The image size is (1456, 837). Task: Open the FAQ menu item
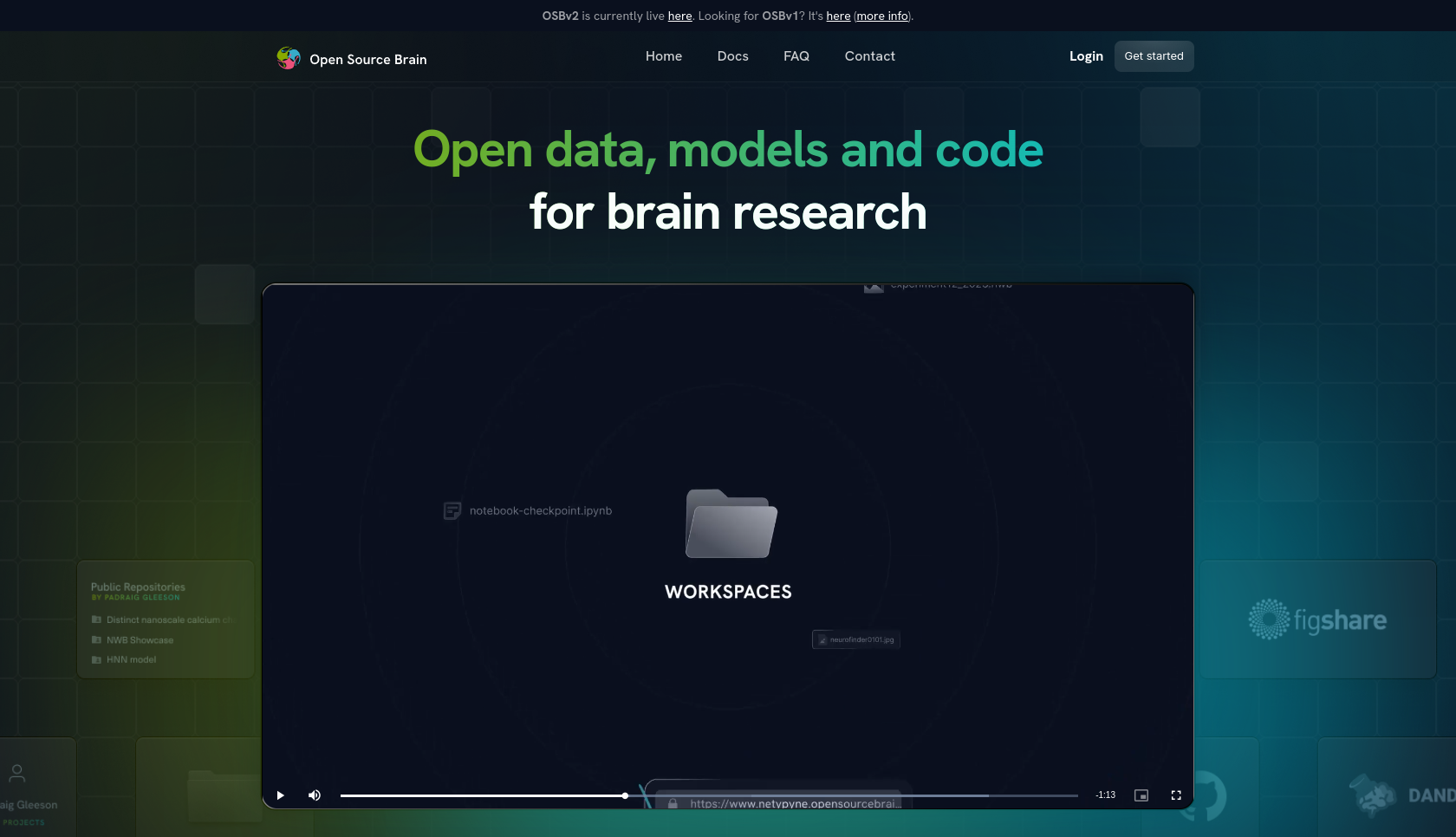[796, 56]
